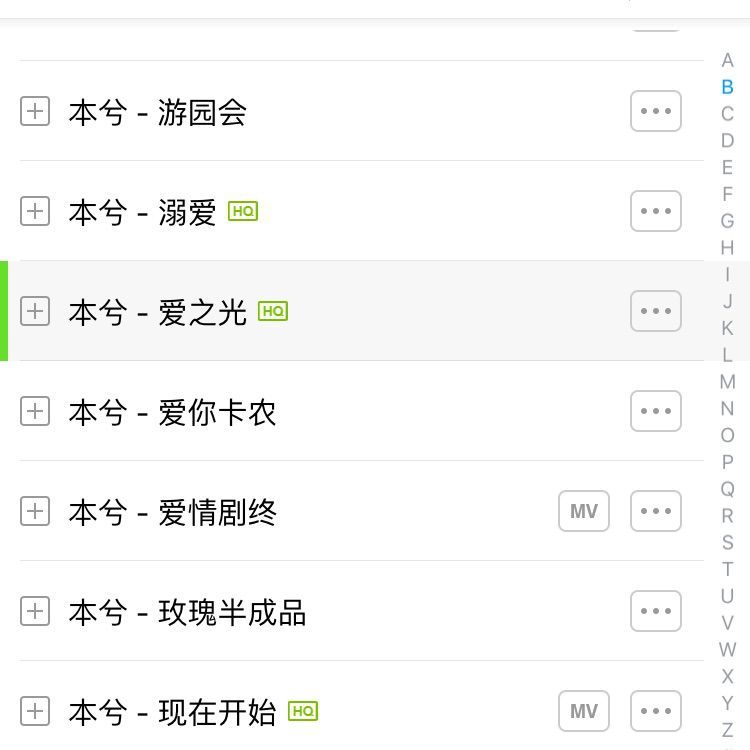Open more options for 本兮 - 爱你卡农
This screenshot has height=750, width=750.
click(x=656, y=411)
